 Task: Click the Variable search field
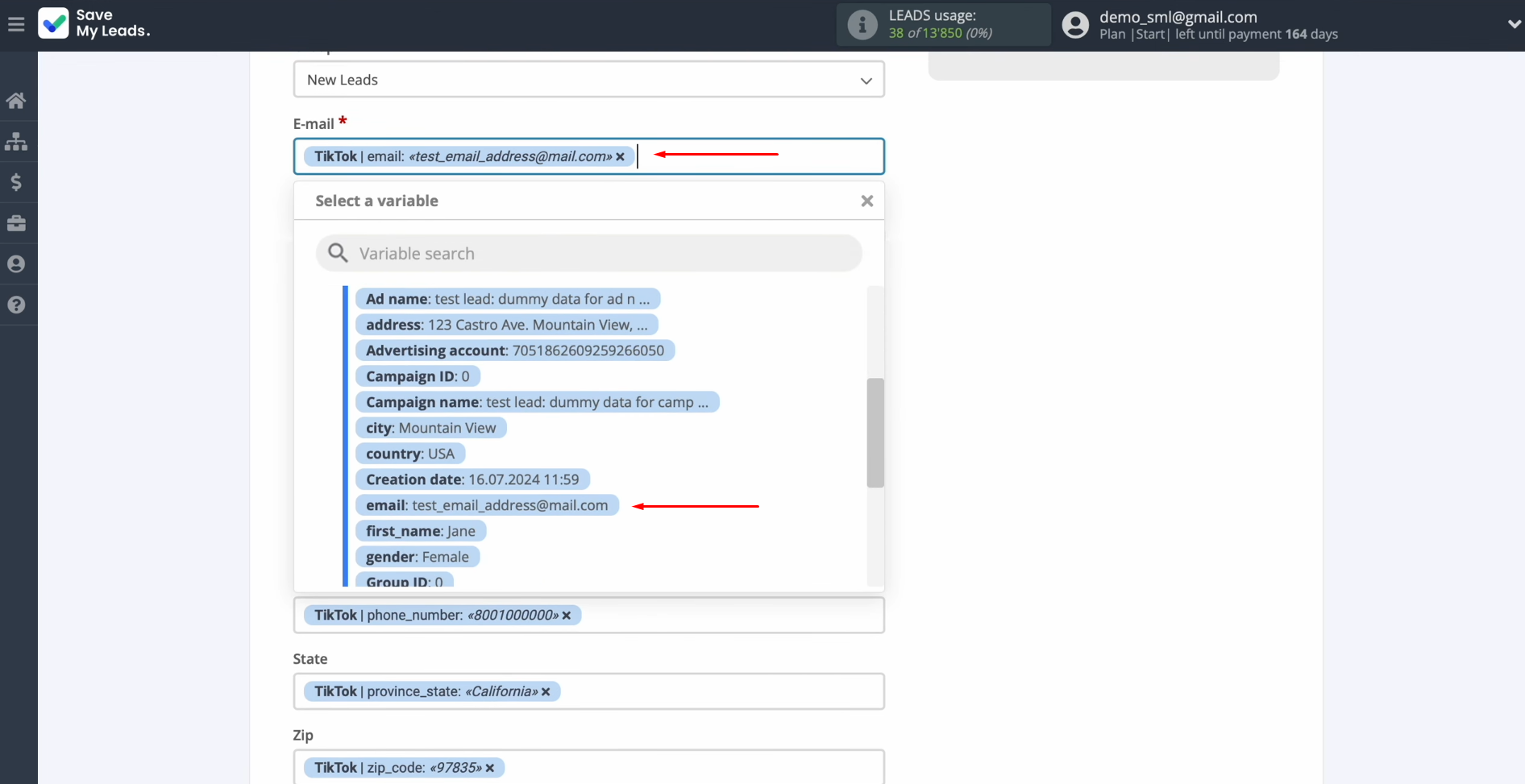588,254
